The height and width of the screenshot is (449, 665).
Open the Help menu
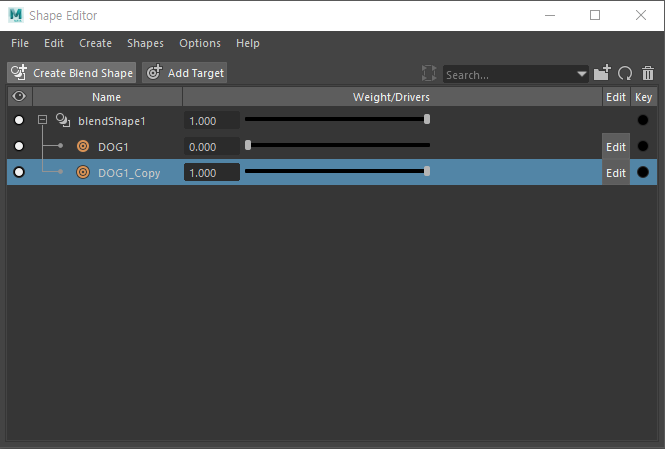pyautogui.click(x=248, y=43)
